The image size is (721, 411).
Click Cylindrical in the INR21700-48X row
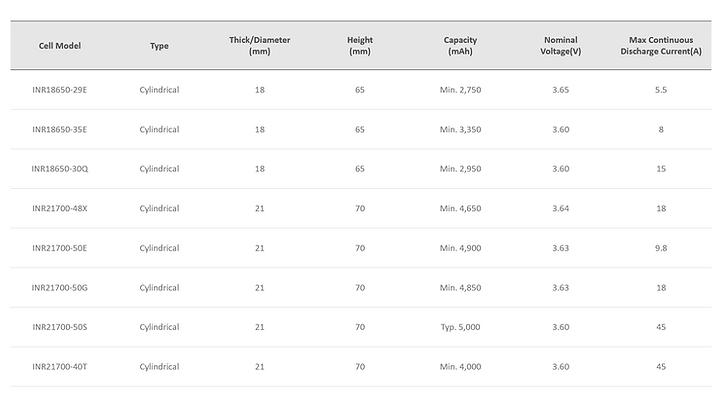pyautogui.click(x=159, y=208)
